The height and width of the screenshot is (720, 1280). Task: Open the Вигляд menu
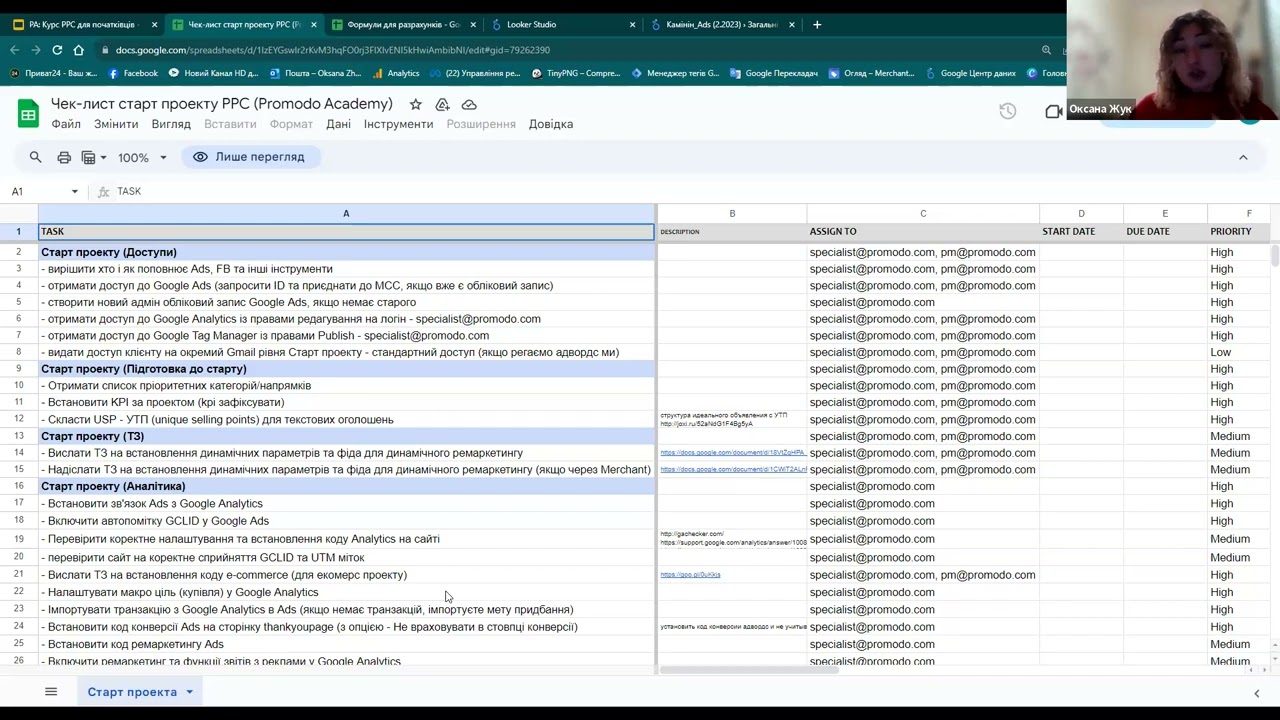coord(171,124)
